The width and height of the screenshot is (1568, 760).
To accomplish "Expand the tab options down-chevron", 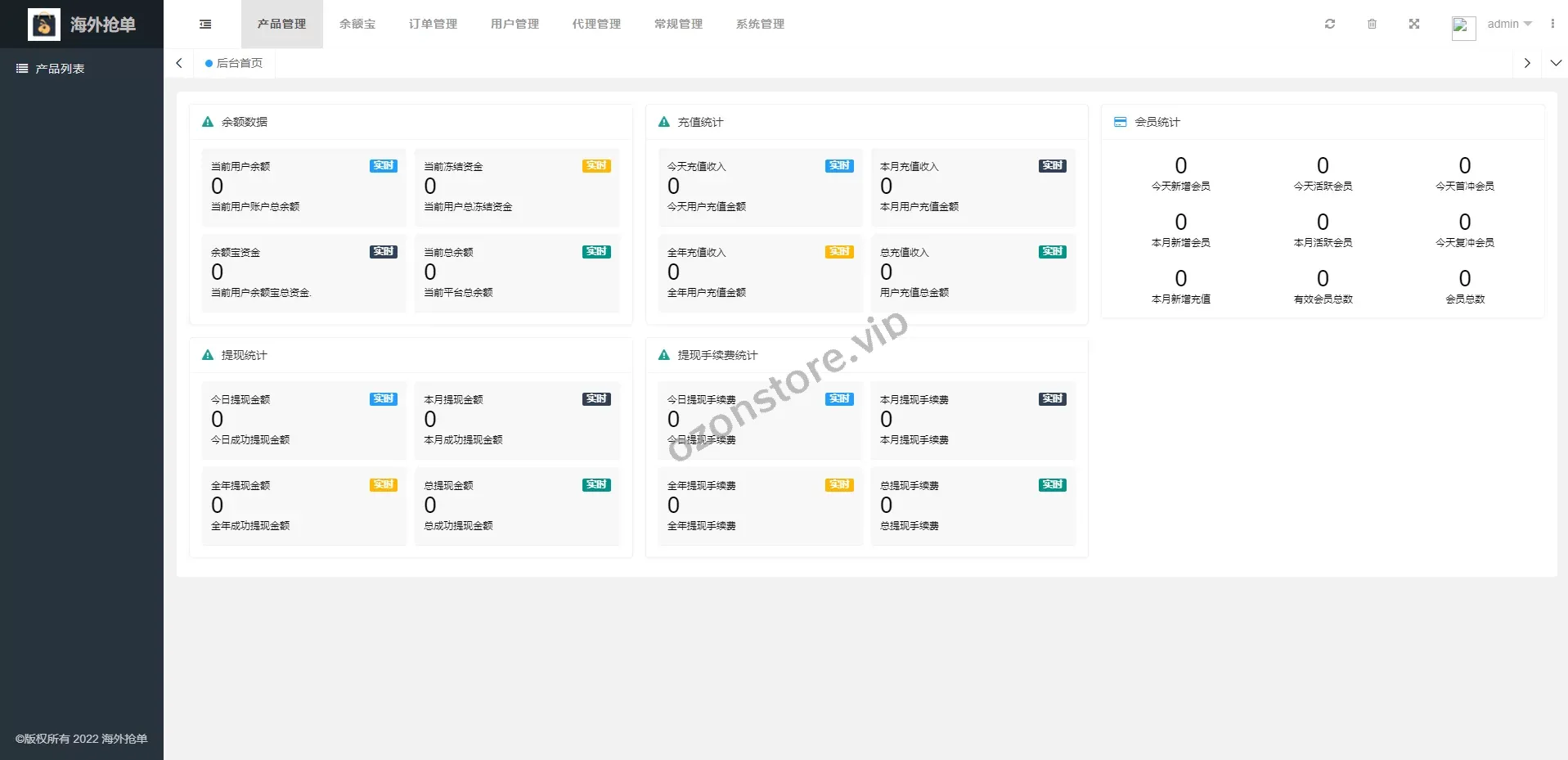I will point(1556,63).
